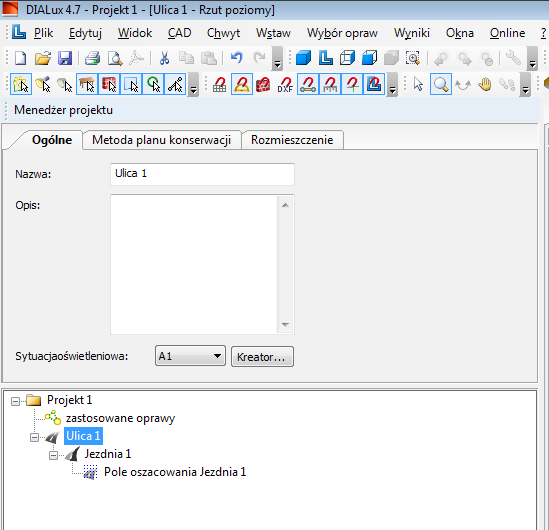549x530 pixels.
Task: Open the Chwyt menu
Action: coord(223,33)
